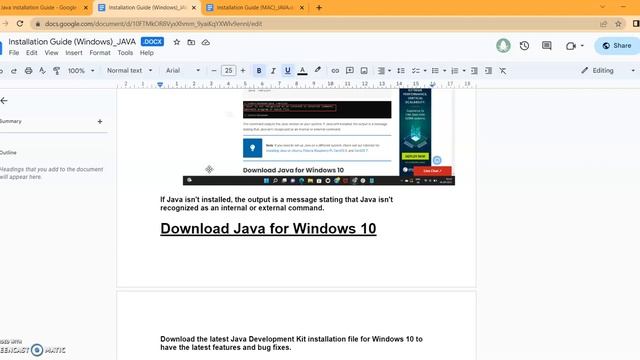The height and width of the screenshot is (360, 640).
Task: Open the numbered list options arrow
Action: click(x=464, y=71)
